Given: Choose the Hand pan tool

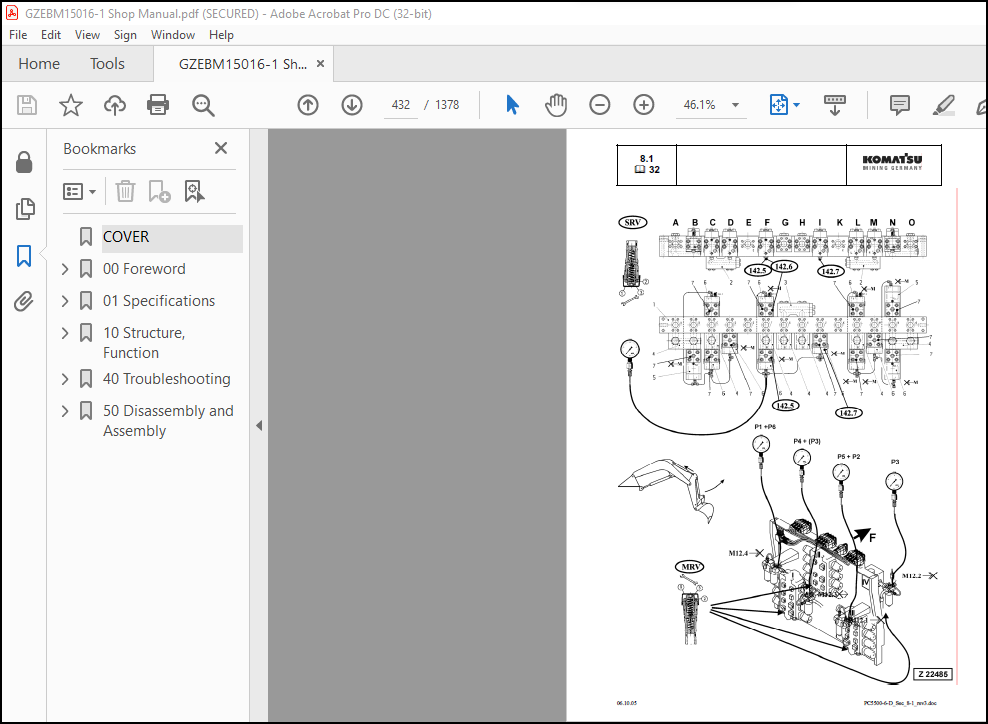Looking at the screenshot, I should 556,105.
